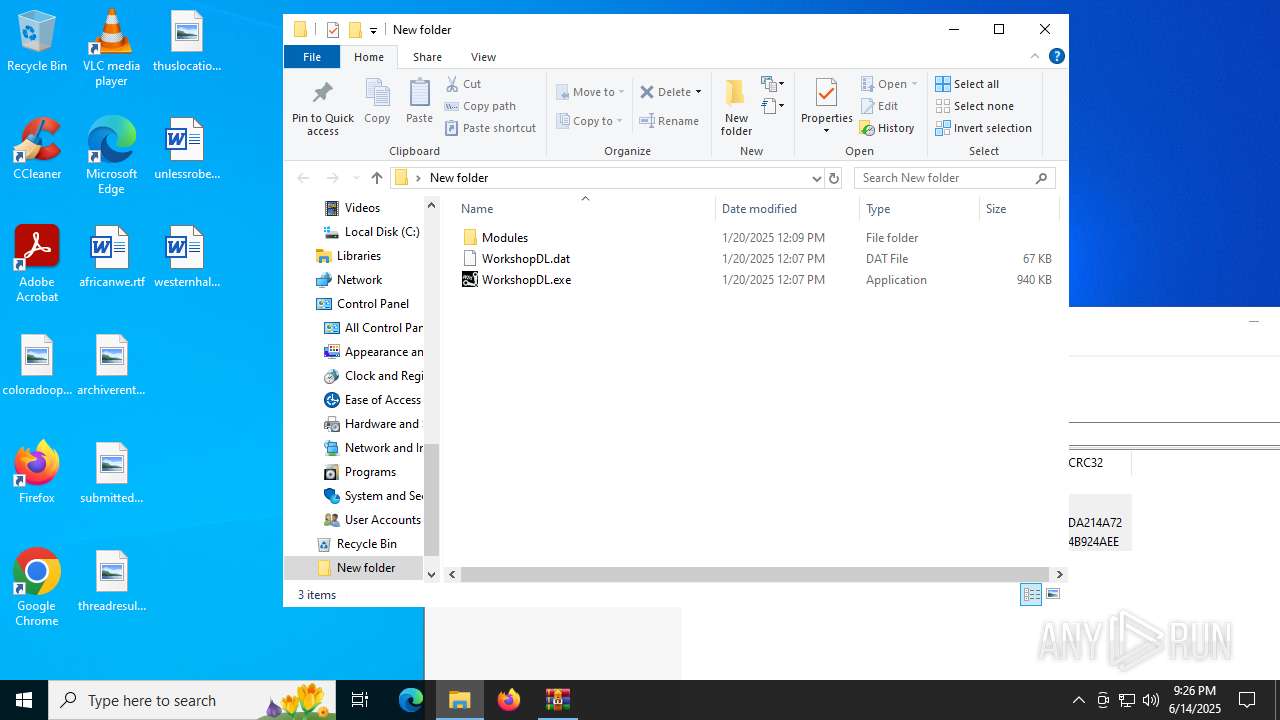The height and width of the screenshot is (720, 1280).
Task: Open Local Disk (C:) in navigation pane
Action: coord(371,232)
